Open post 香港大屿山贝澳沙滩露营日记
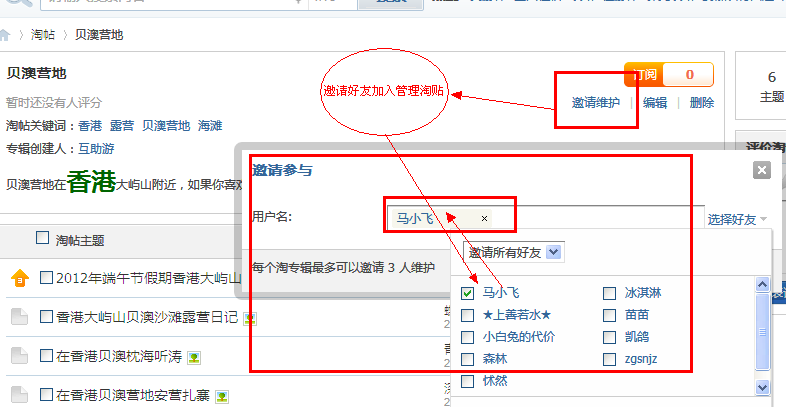786x407 pixels. (x=147, y=317)
